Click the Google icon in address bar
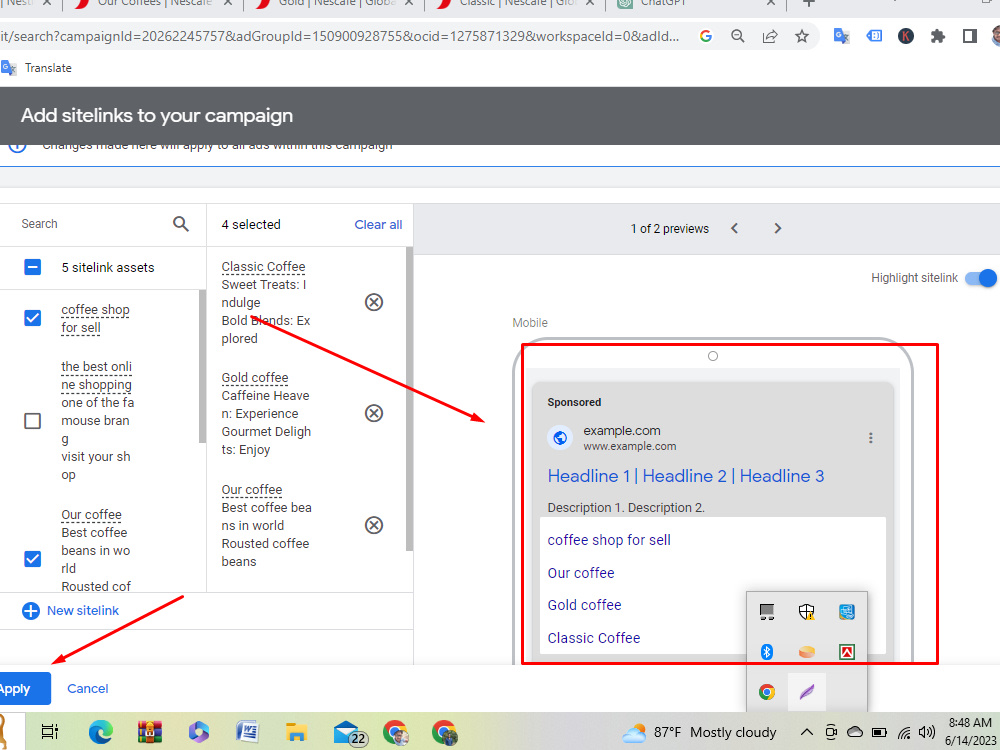 [x=705, y=36]
